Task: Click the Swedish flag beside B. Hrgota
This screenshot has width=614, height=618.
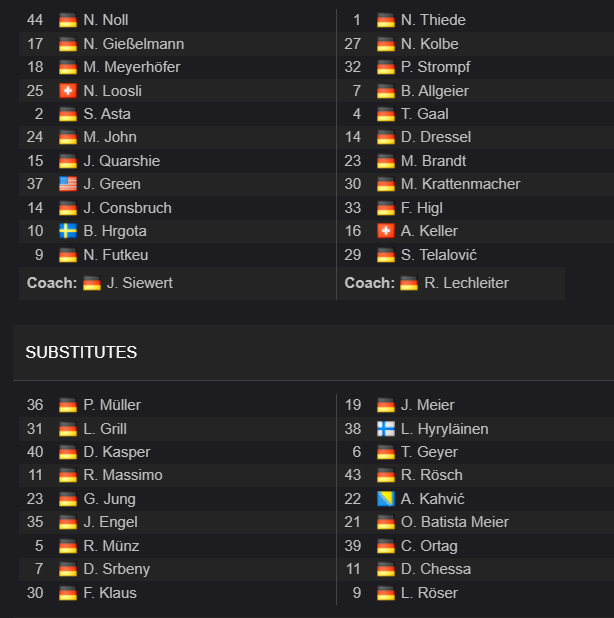Action: pyautogui.click(x=68, y=231)
